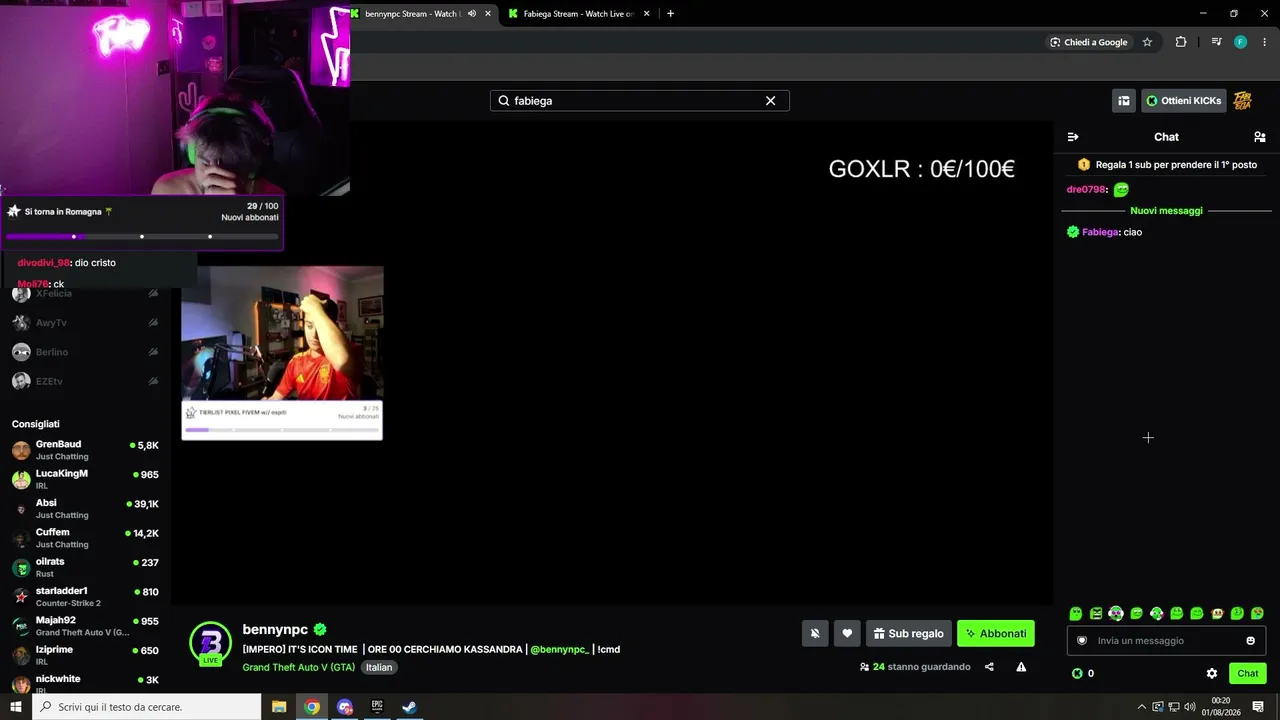The height and width of the screenshot is (720, 1280).
Task: Switch to the Fabiega Stream tab
Action: pos(580,14)
